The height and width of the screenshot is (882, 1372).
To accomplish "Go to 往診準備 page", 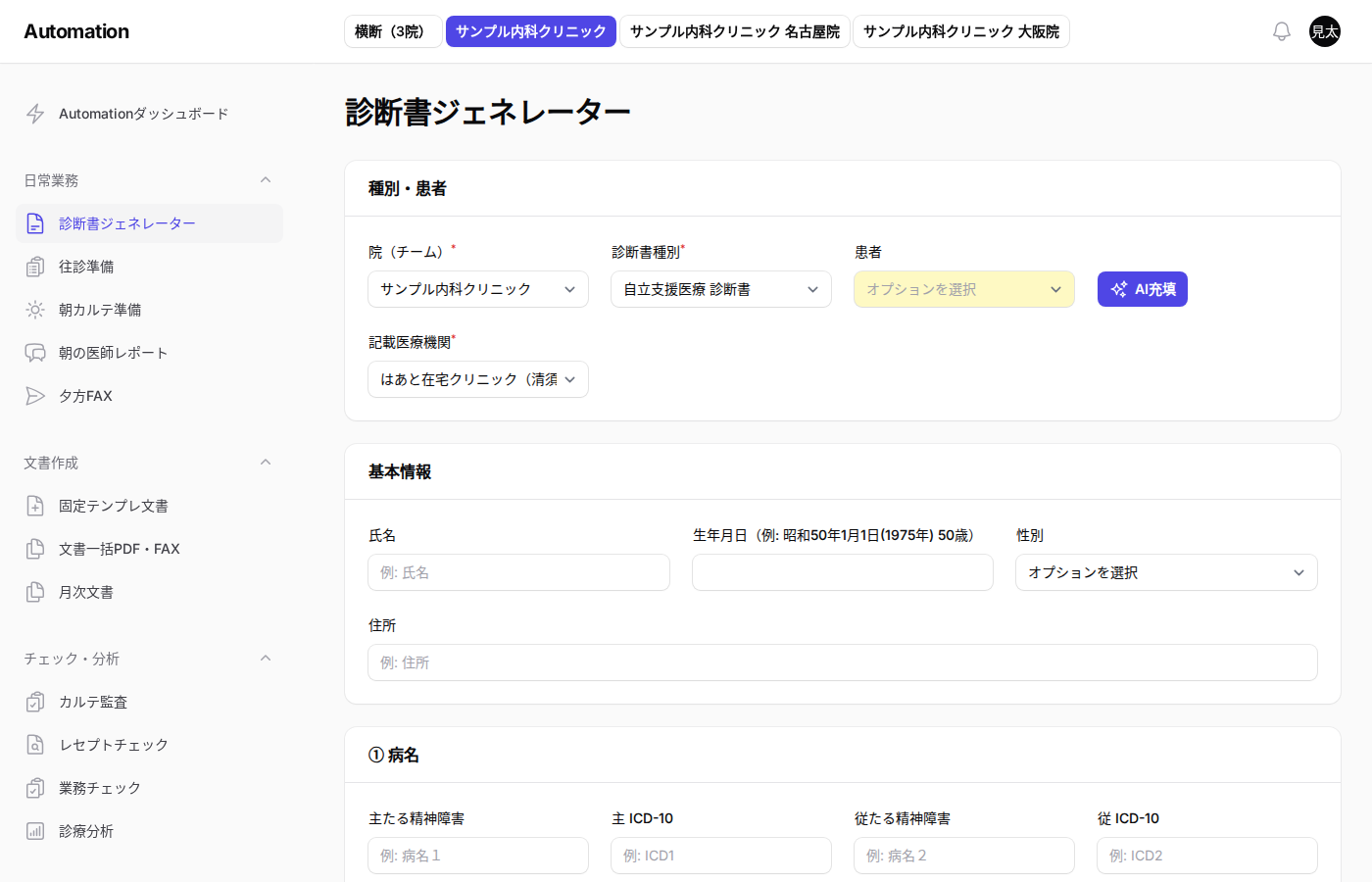I will click(x=149, y=267).
